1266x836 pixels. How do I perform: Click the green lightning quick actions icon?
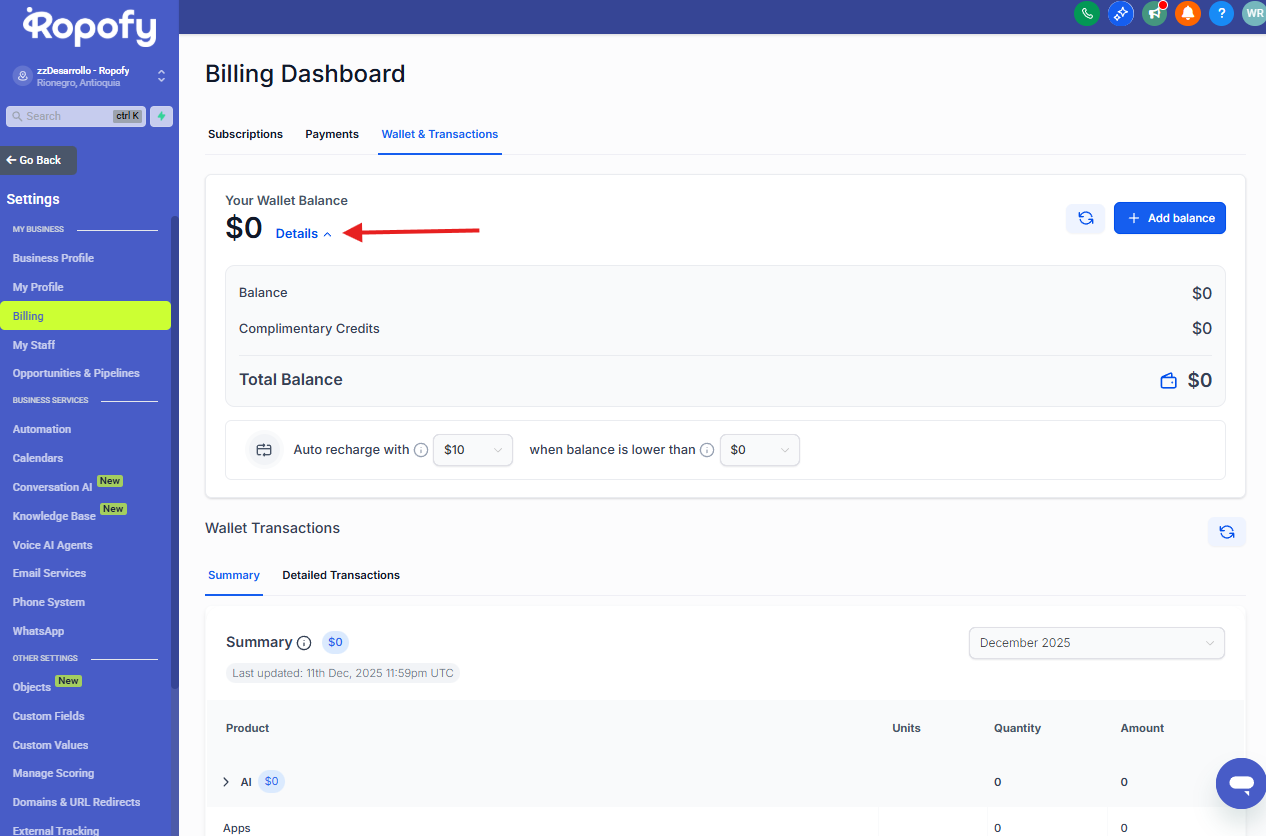pyautogui.click(x=161, y=116)
